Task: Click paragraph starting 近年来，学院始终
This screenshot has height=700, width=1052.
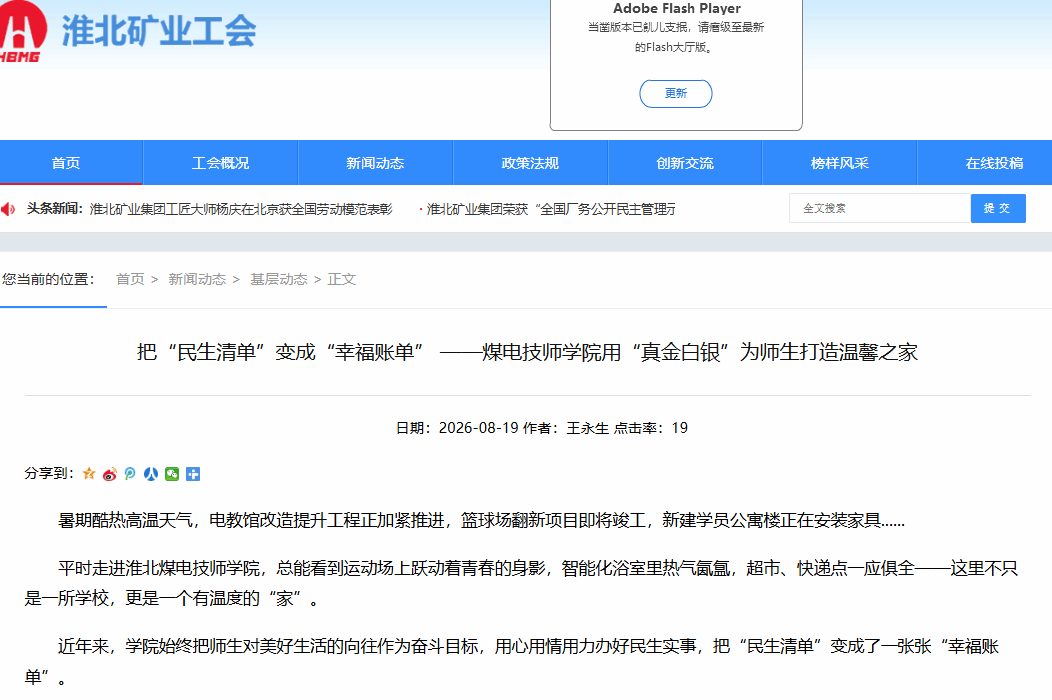Action: pos(513,662)
